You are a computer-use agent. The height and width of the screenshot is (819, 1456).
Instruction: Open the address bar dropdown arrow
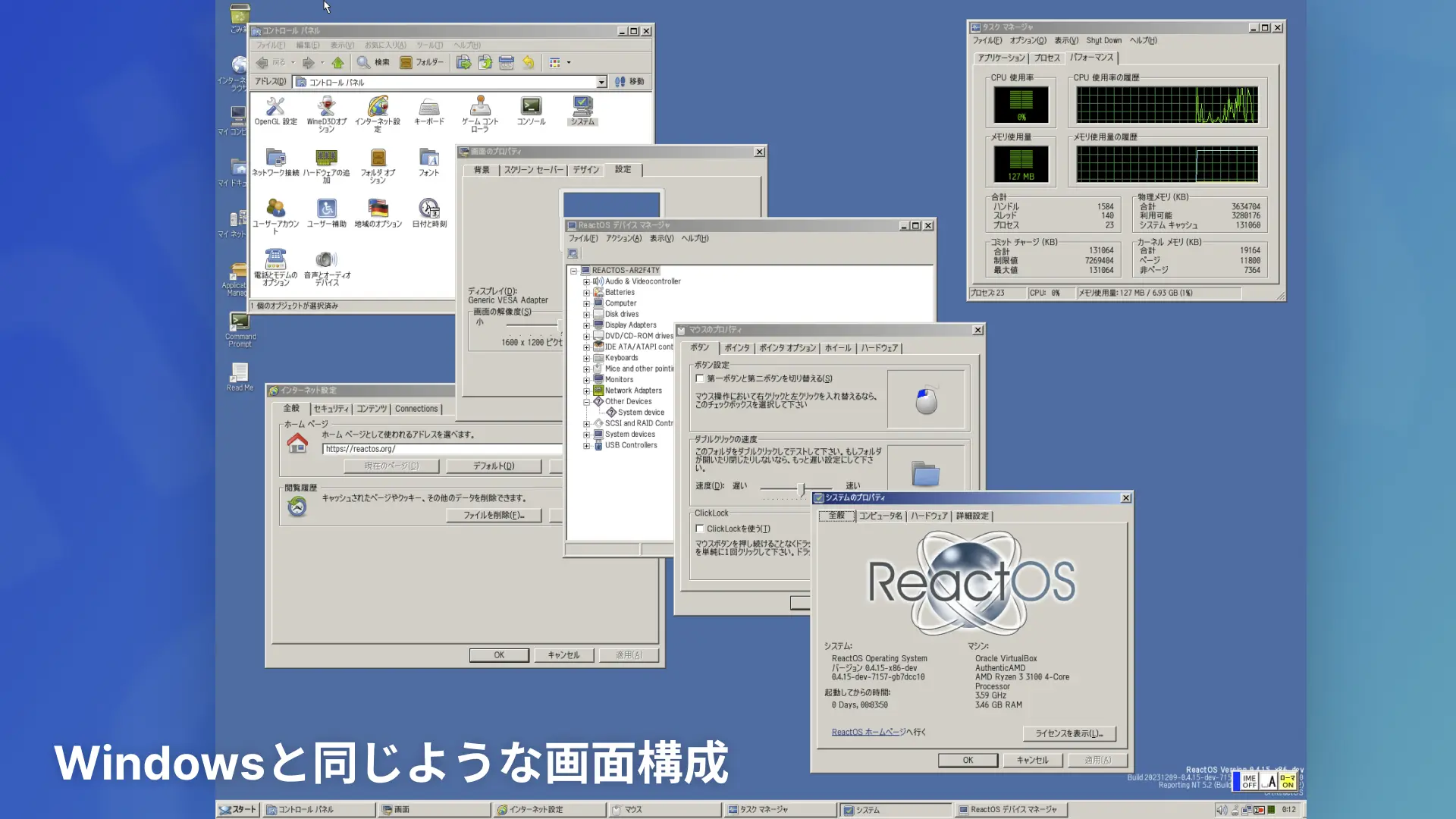coord(601,82)
